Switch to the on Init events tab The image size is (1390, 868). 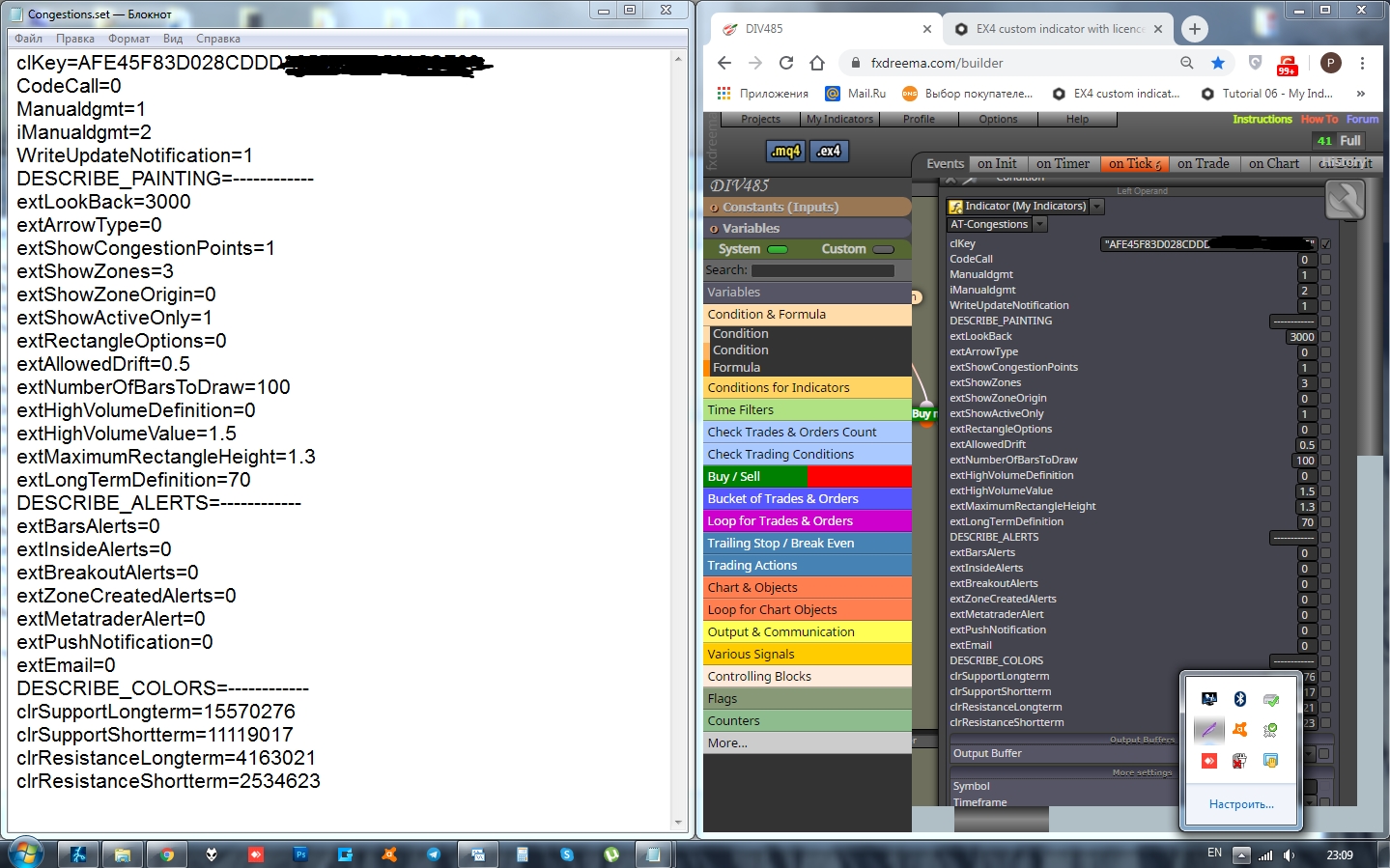tap(997, 164)
